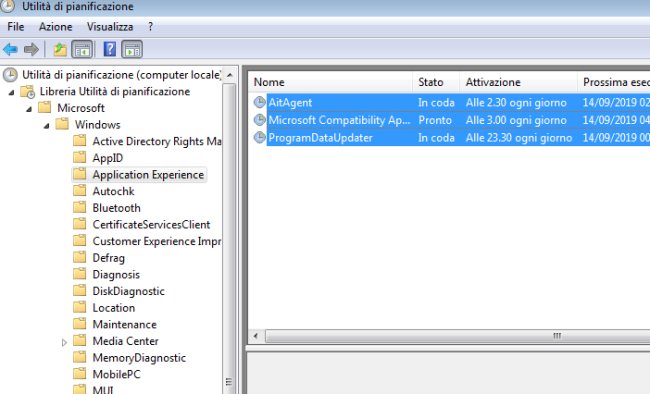Image resolution: width=650 pixels, height=394 pixels.
Task: Click the Libreria Utilità di pianificazione folder icon
Action: (x=28, y=92)
